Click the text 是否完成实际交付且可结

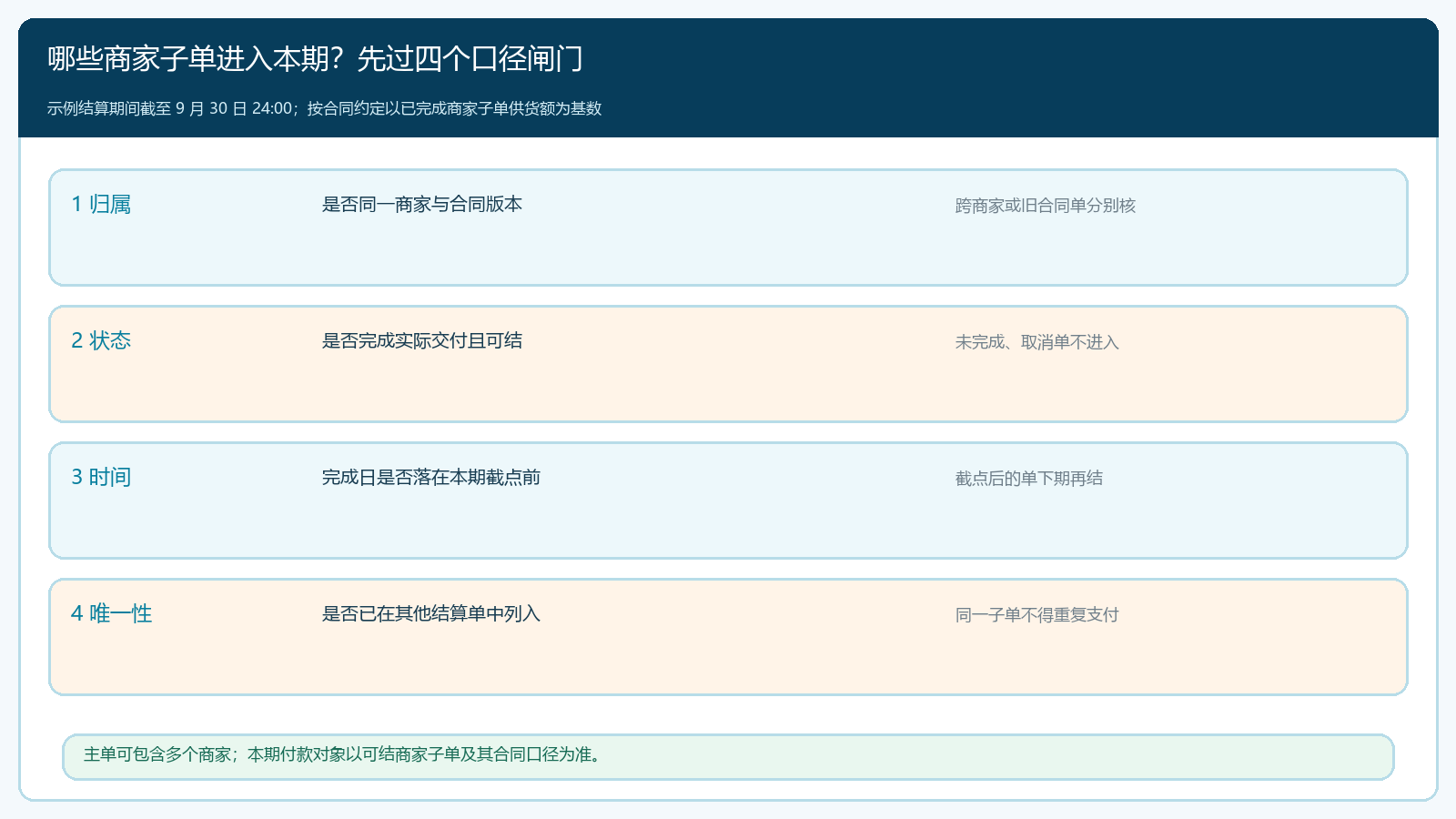pos(422,340)
